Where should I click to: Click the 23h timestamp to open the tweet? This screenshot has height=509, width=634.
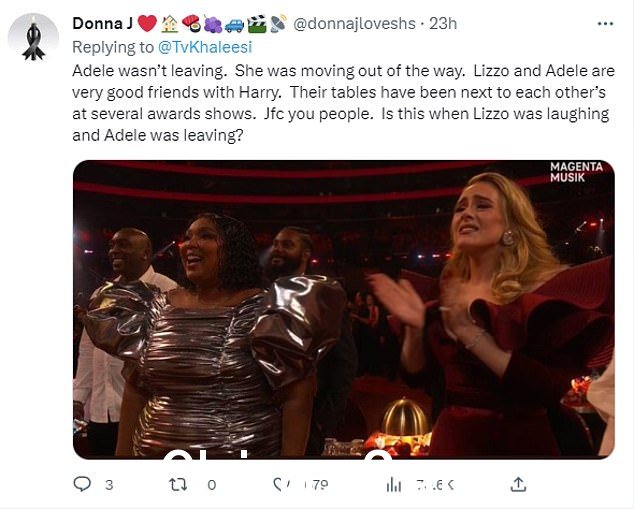pyautogui.click(x=443, y=23)
